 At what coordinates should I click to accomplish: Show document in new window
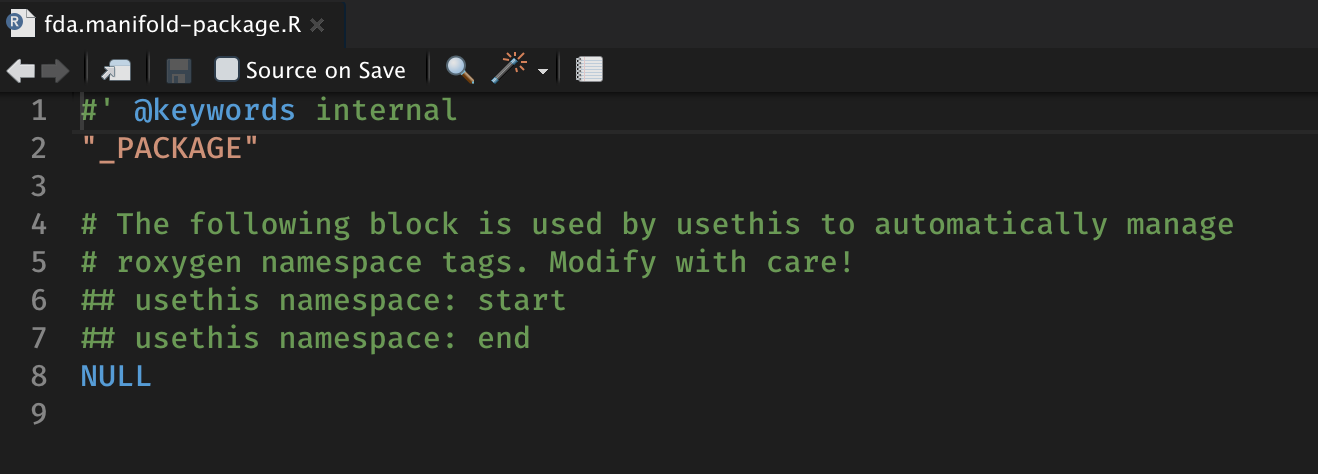117,70
